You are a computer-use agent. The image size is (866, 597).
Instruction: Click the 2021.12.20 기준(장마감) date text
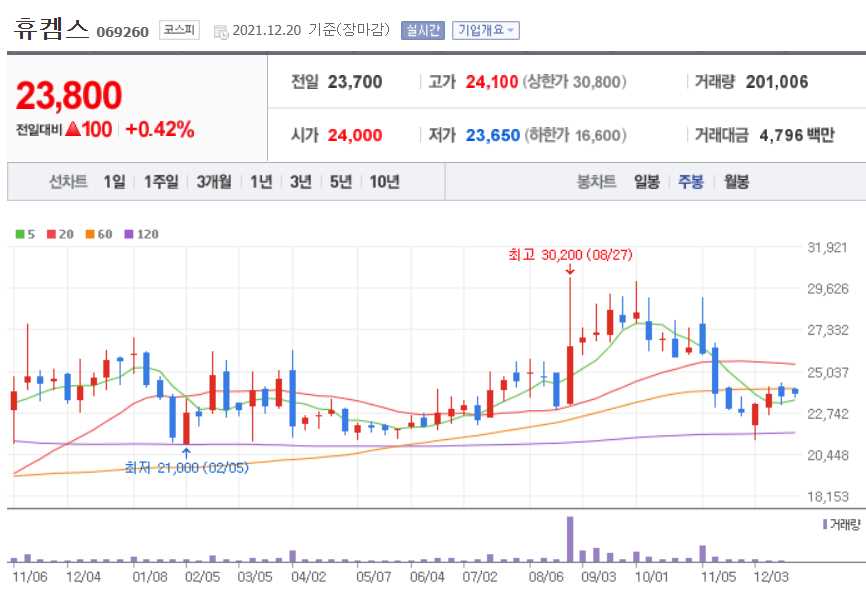tap(311, 30)
